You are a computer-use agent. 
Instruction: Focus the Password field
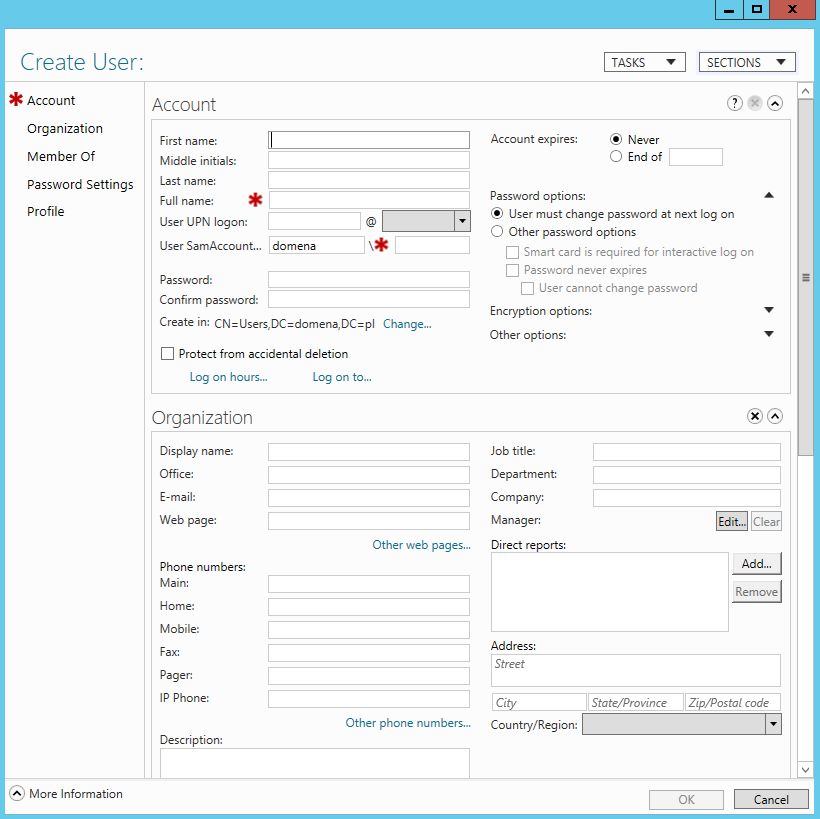tap(369, 279)
